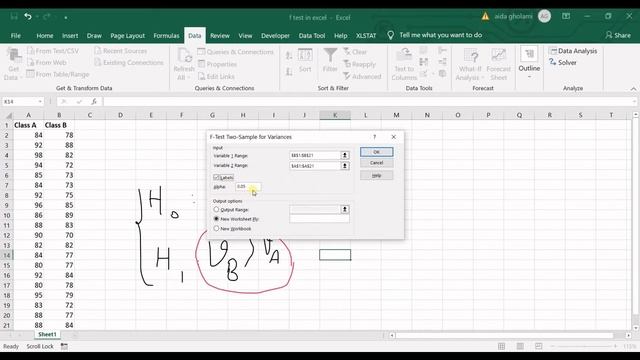Select the Class A header cell

[28, 125]
